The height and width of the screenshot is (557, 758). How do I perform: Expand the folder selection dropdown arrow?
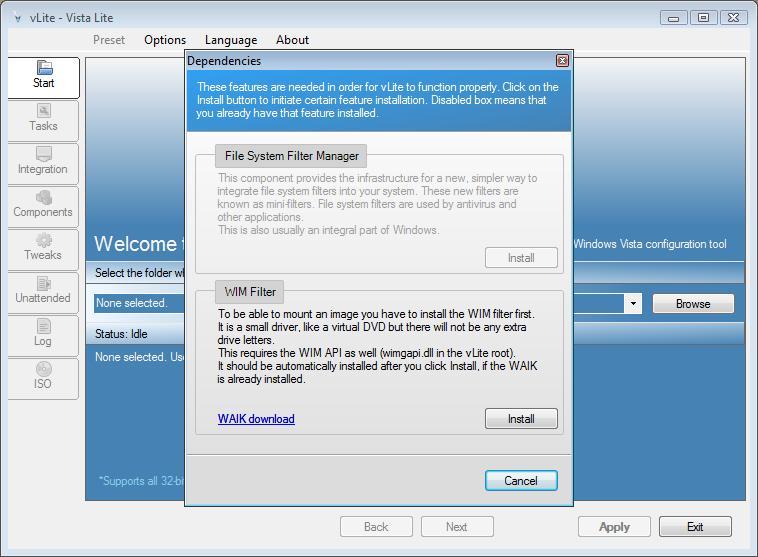point(633,304)
